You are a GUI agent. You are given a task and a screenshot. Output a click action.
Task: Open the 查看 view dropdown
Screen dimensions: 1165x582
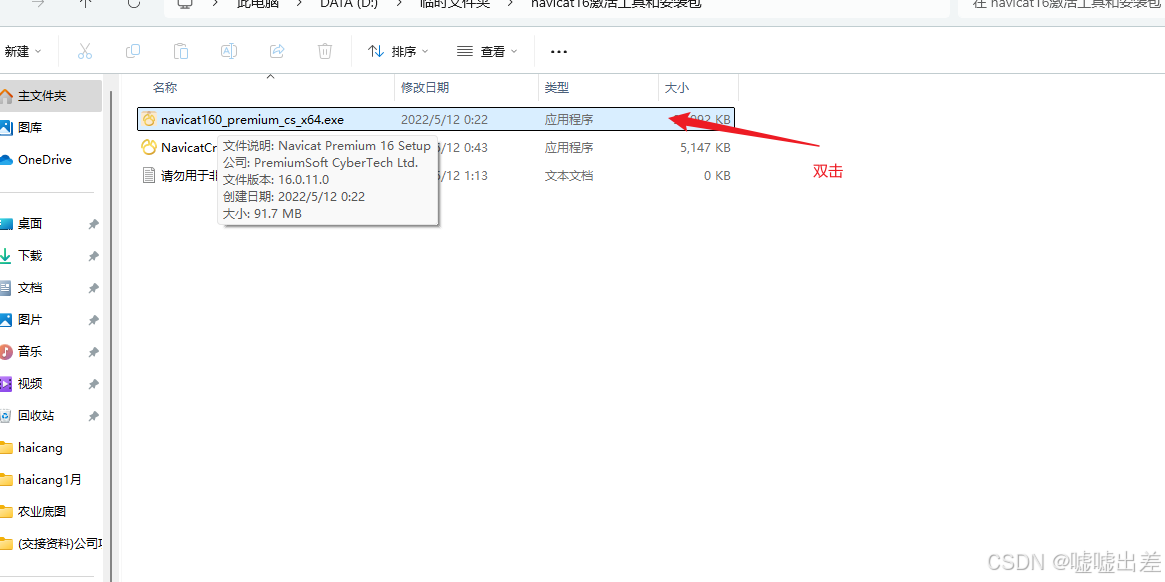coord(487,51)
